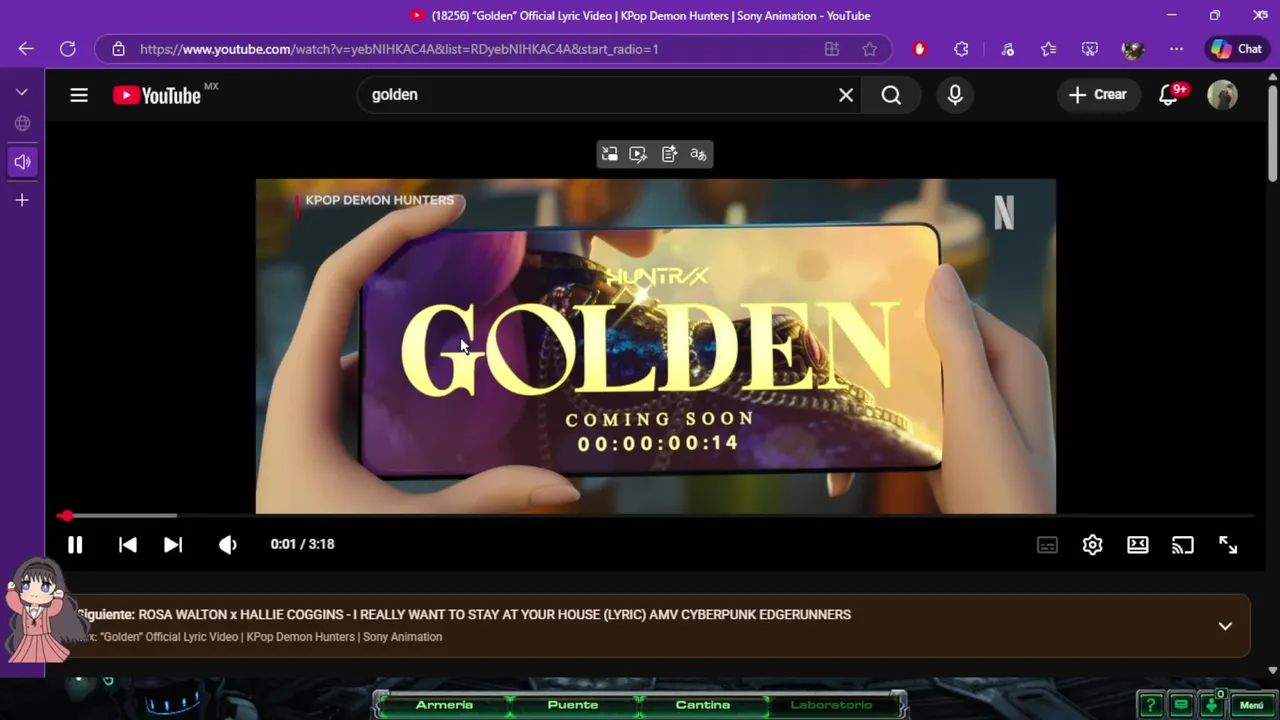Switch to theater mode
The width and height of the screenshot is (1280, 720).
pos(1138,545)
